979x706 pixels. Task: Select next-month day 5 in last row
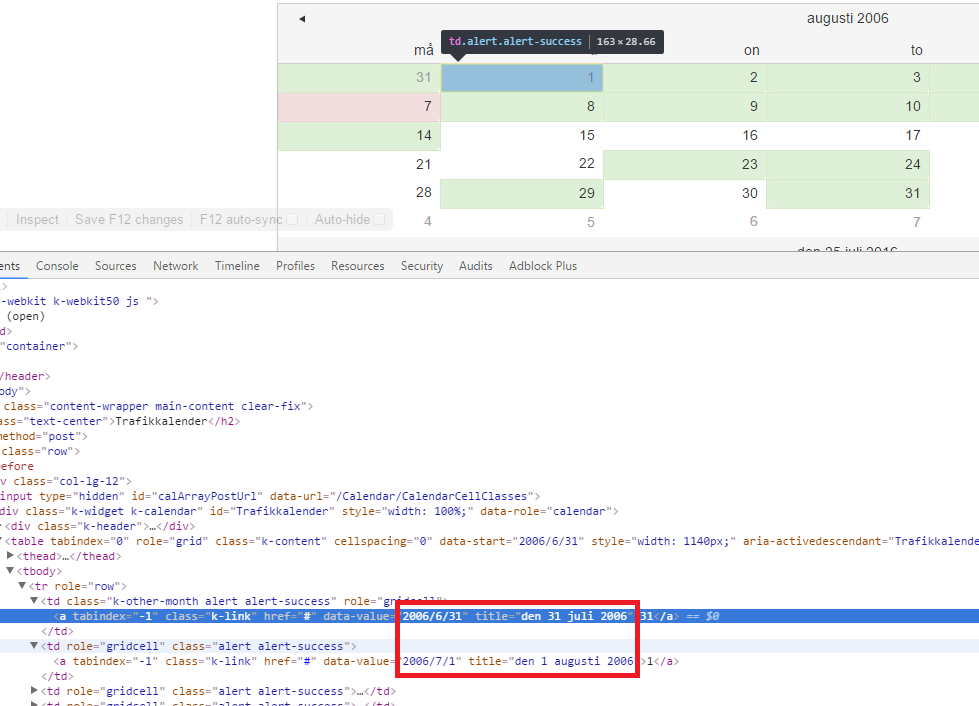click(x=522, y=222)
